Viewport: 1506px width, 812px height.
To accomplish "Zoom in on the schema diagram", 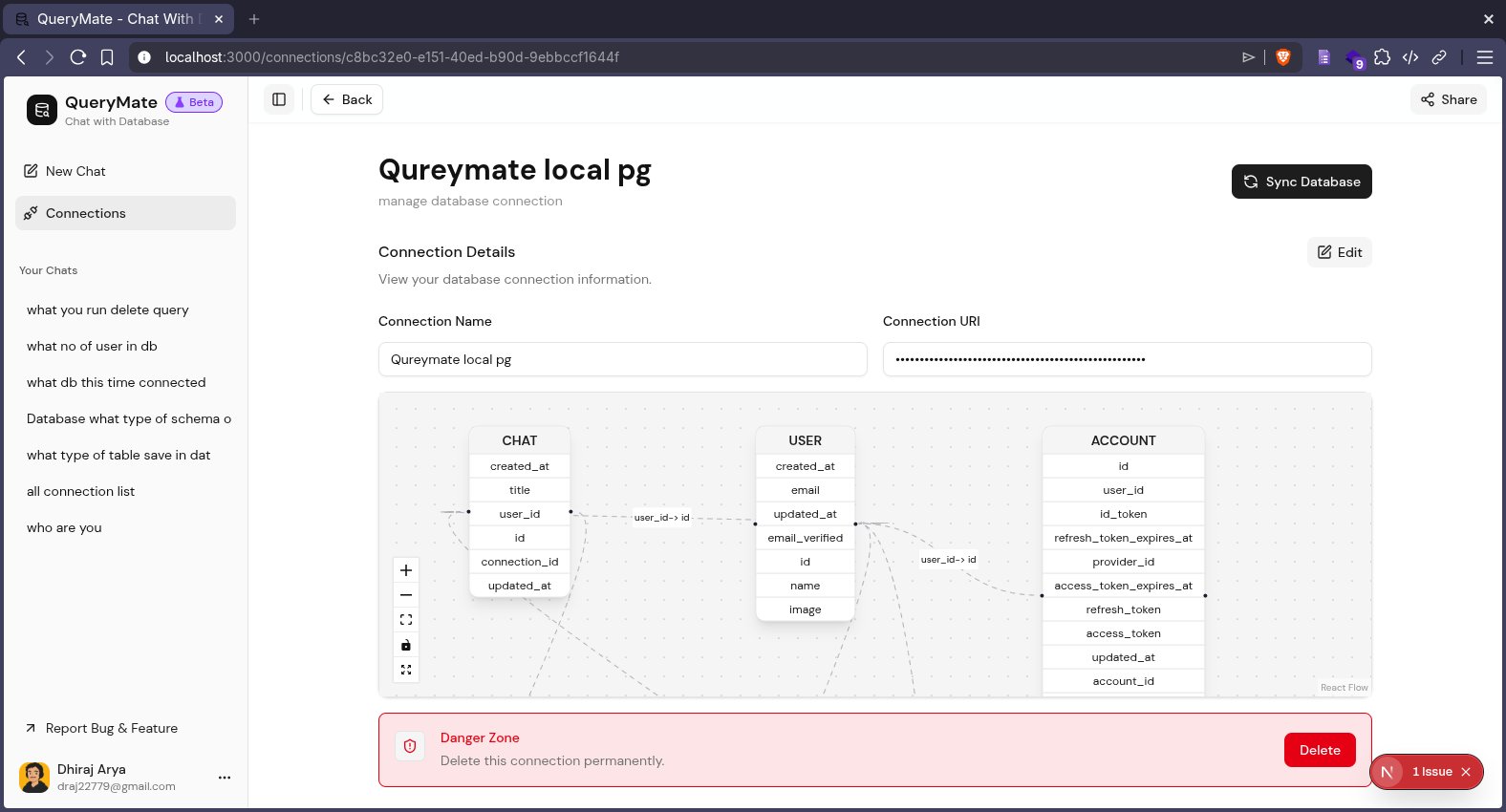I will pyautogui.click(x=406, y=570).
